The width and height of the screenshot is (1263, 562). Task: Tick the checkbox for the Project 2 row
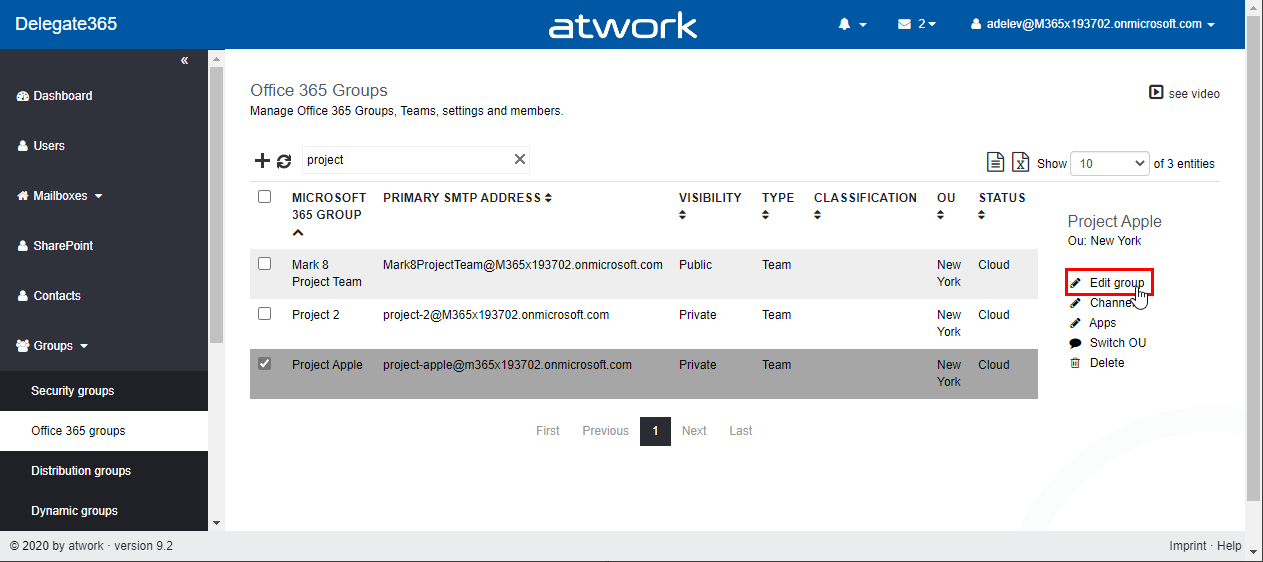(265, 314)
